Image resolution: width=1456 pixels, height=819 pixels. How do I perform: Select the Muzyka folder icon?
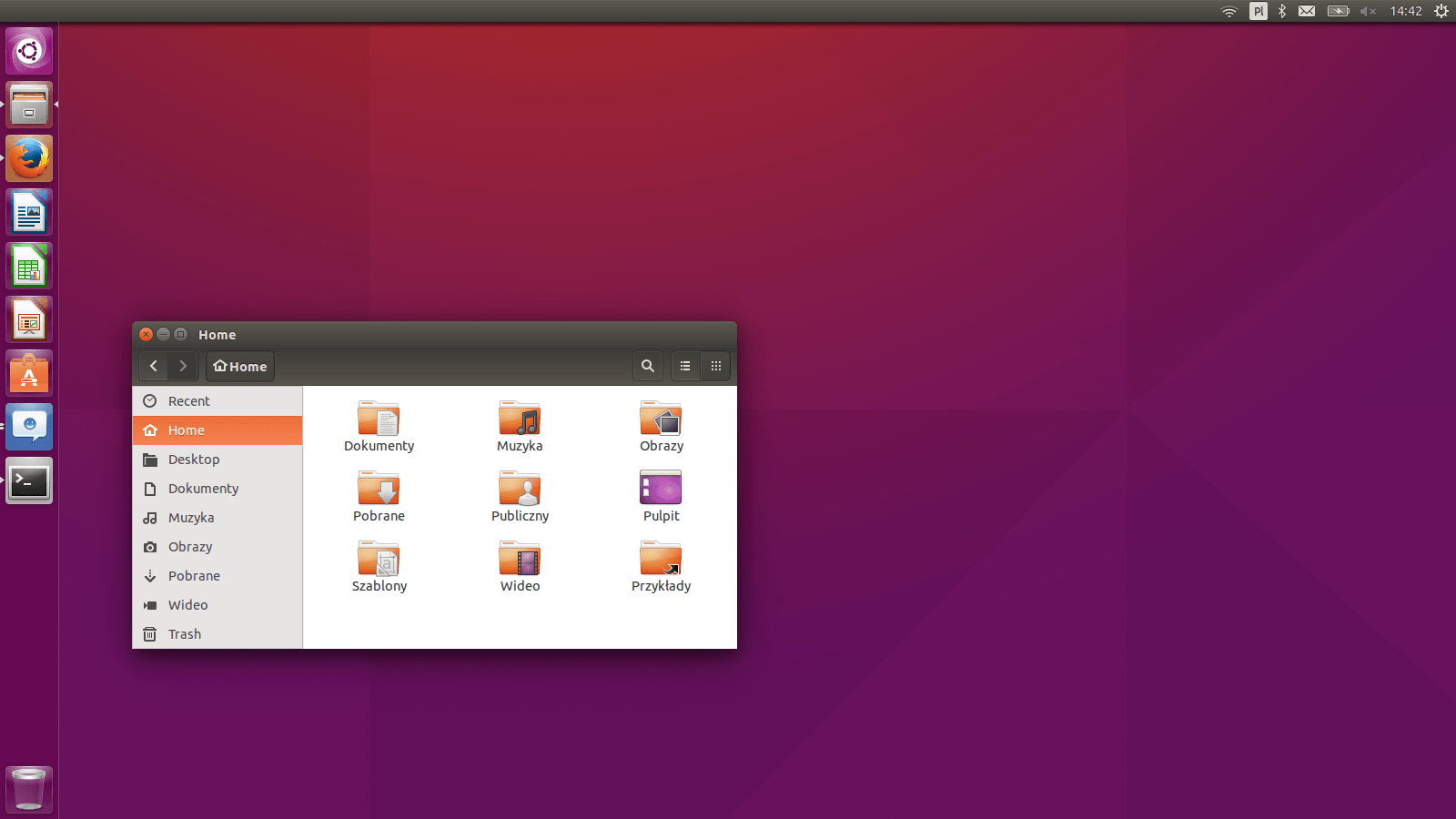coord(520,419)
